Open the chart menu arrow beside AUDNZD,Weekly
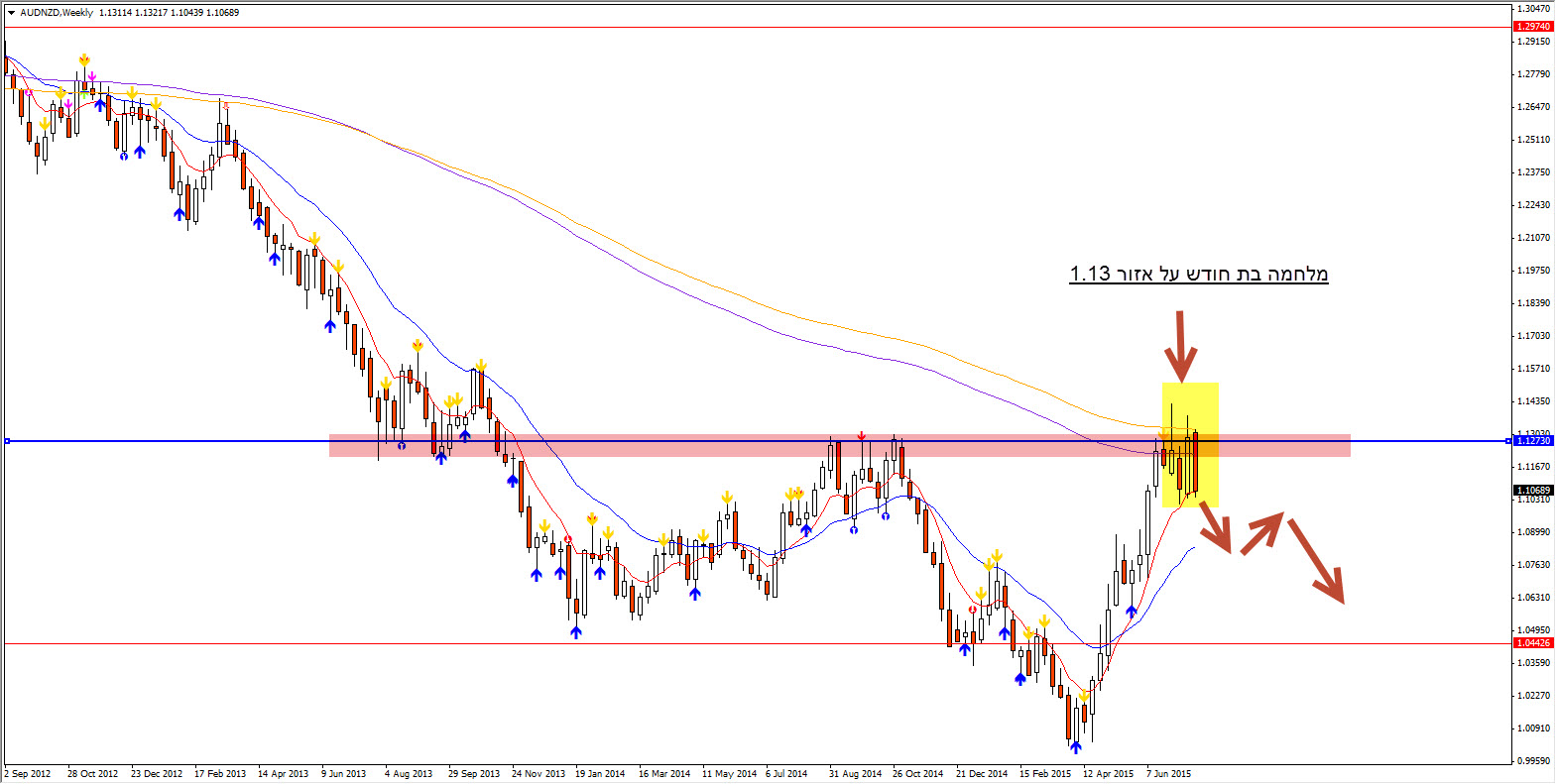1556x784 pixels. coord(11,13)
